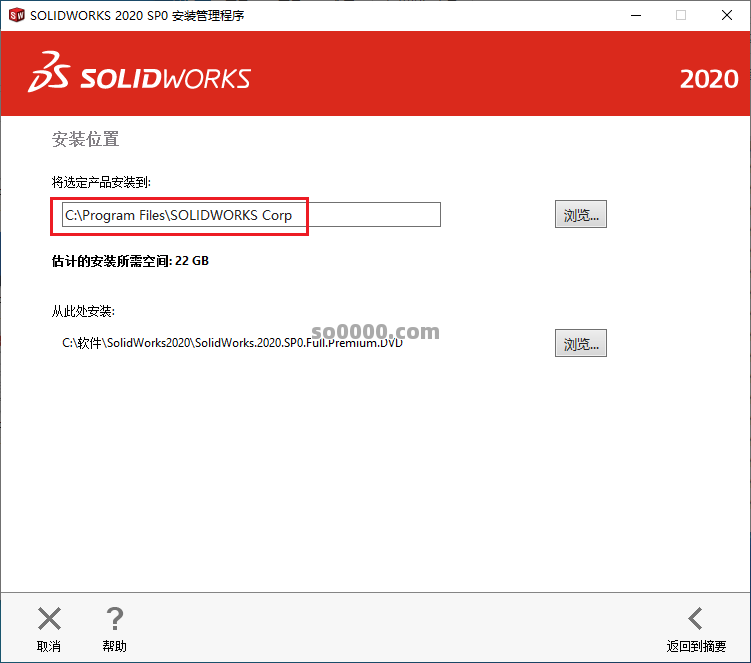Cancel the installation with the X icon
This screenshot has height=663, width=751.
[49, 618]
